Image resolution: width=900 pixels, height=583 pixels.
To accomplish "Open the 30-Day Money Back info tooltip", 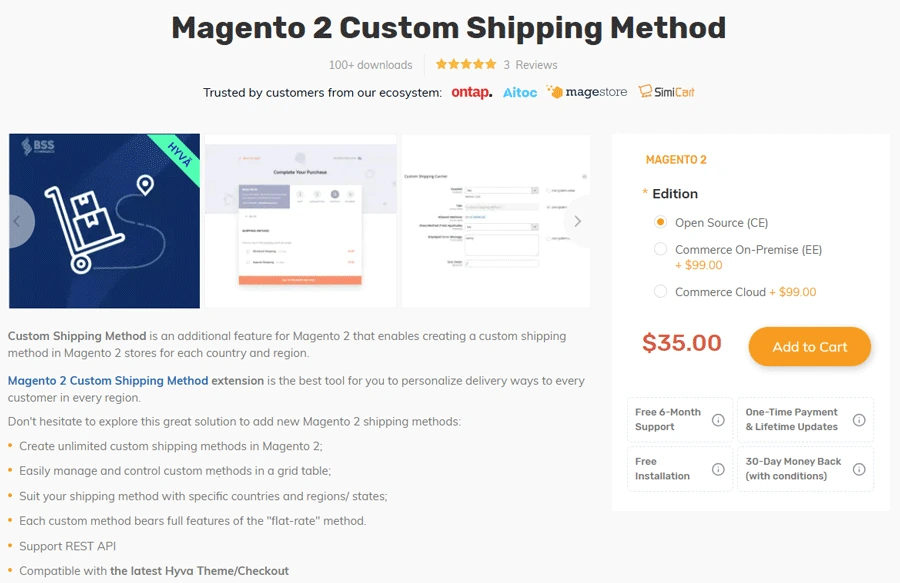I will click(859, 469).
